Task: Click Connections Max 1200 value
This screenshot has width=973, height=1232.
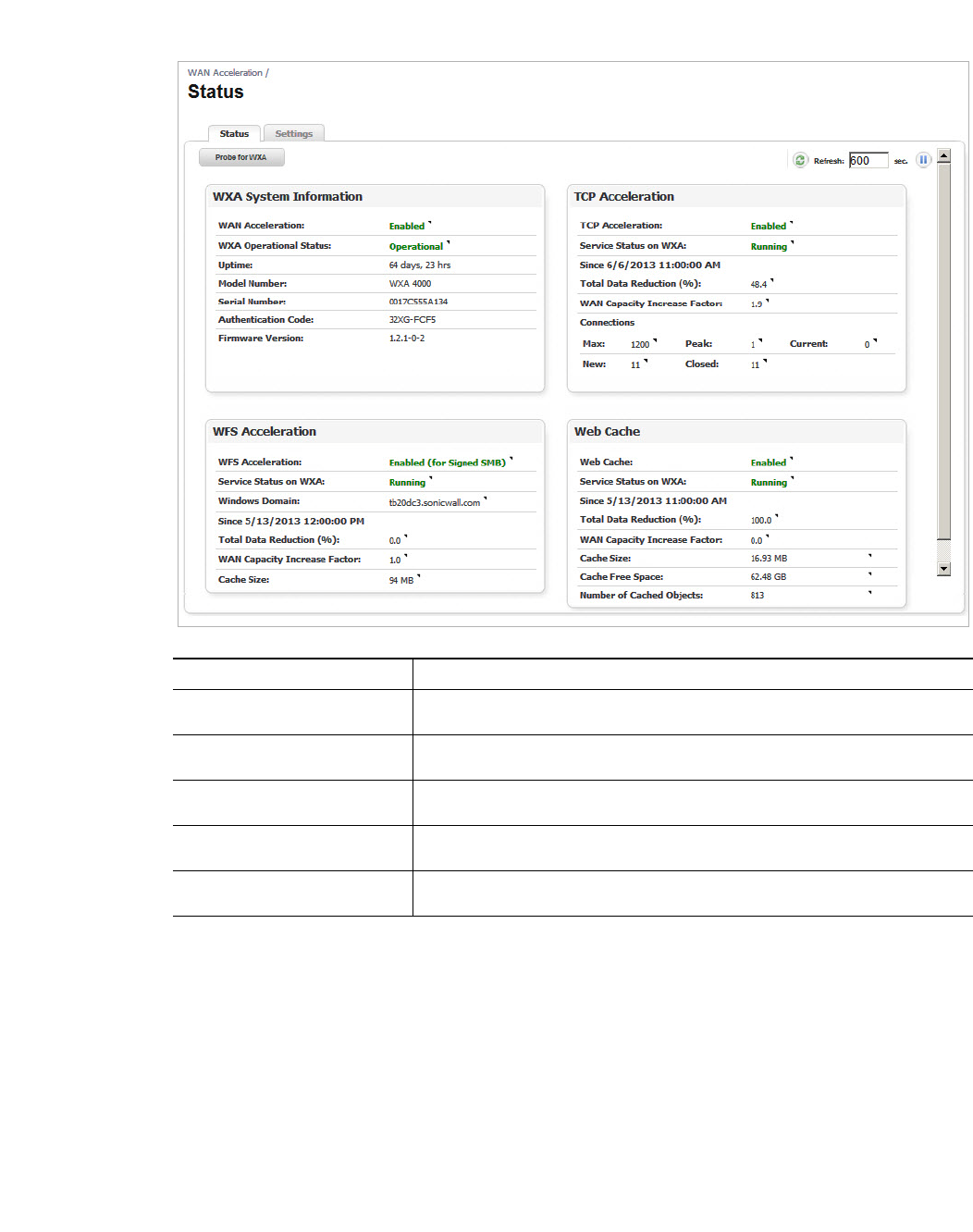Action: 640,345
